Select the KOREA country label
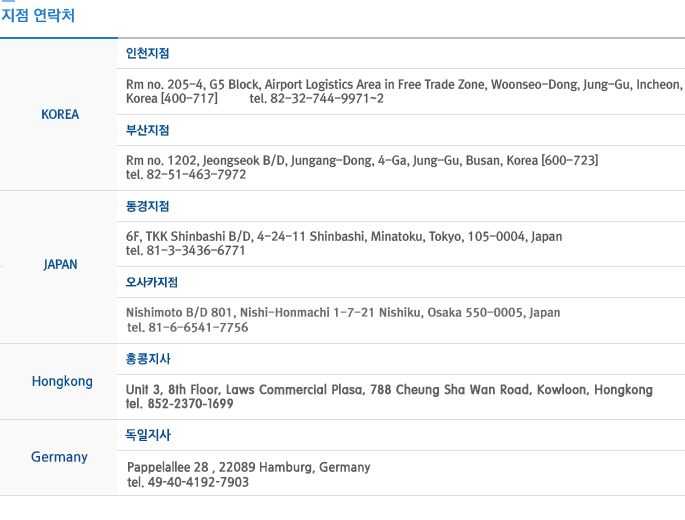The height and width of the screenshot is (520, 685). pos(60,114)
